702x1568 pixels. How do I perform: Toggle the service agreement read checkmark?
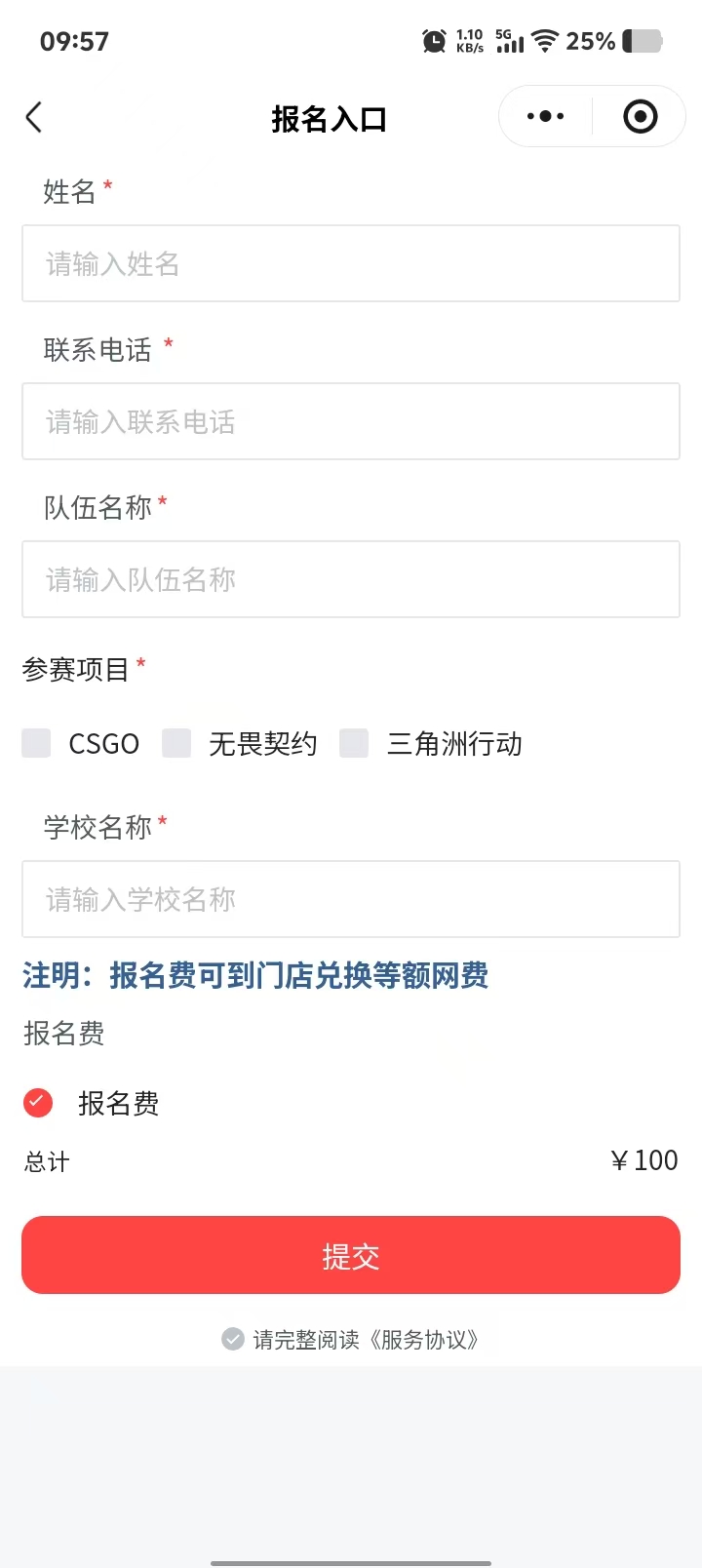[x=233, y=1339]
